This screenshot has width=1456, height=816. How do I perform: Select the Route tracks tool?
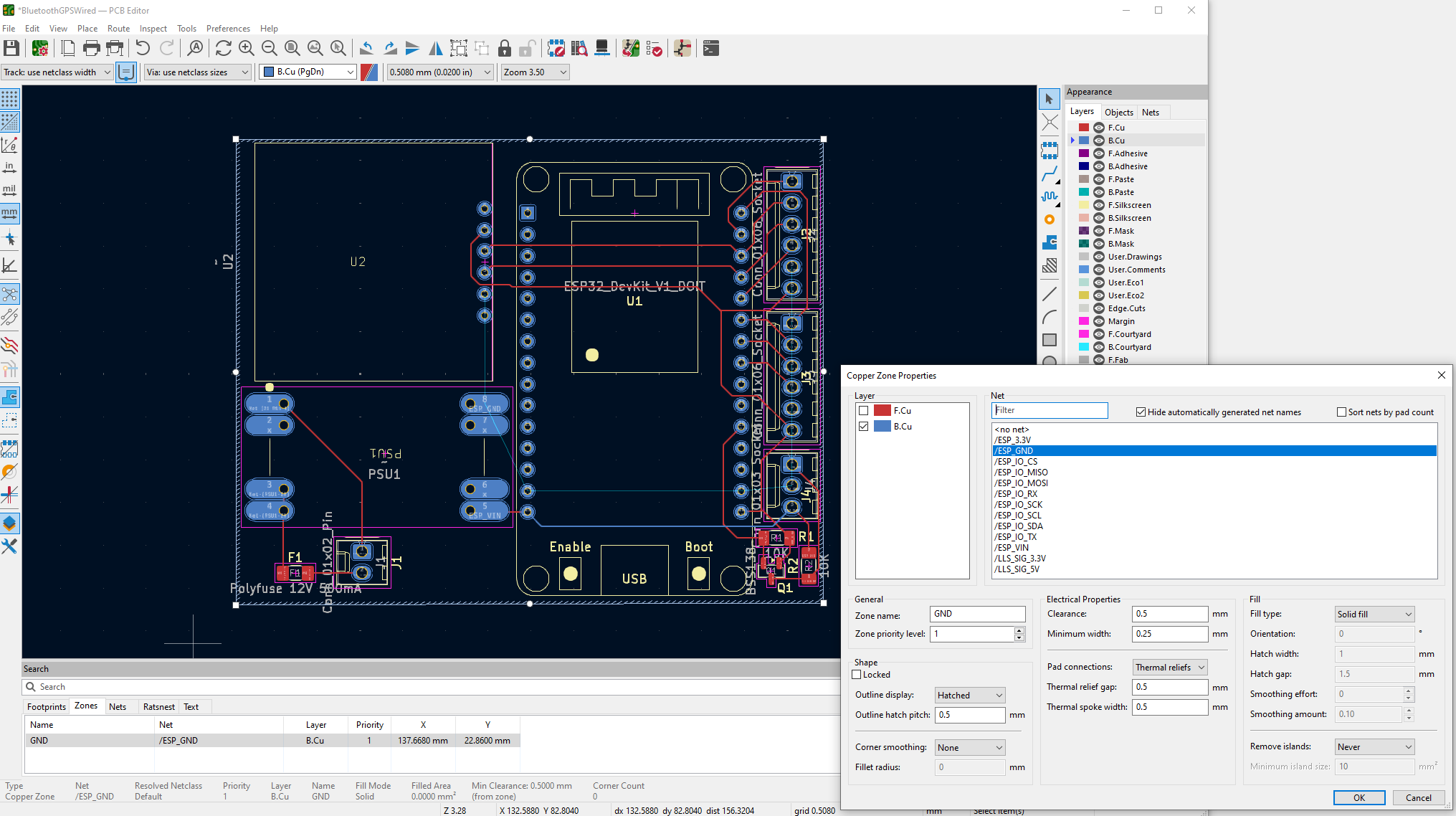click(x=1050, y=174)
